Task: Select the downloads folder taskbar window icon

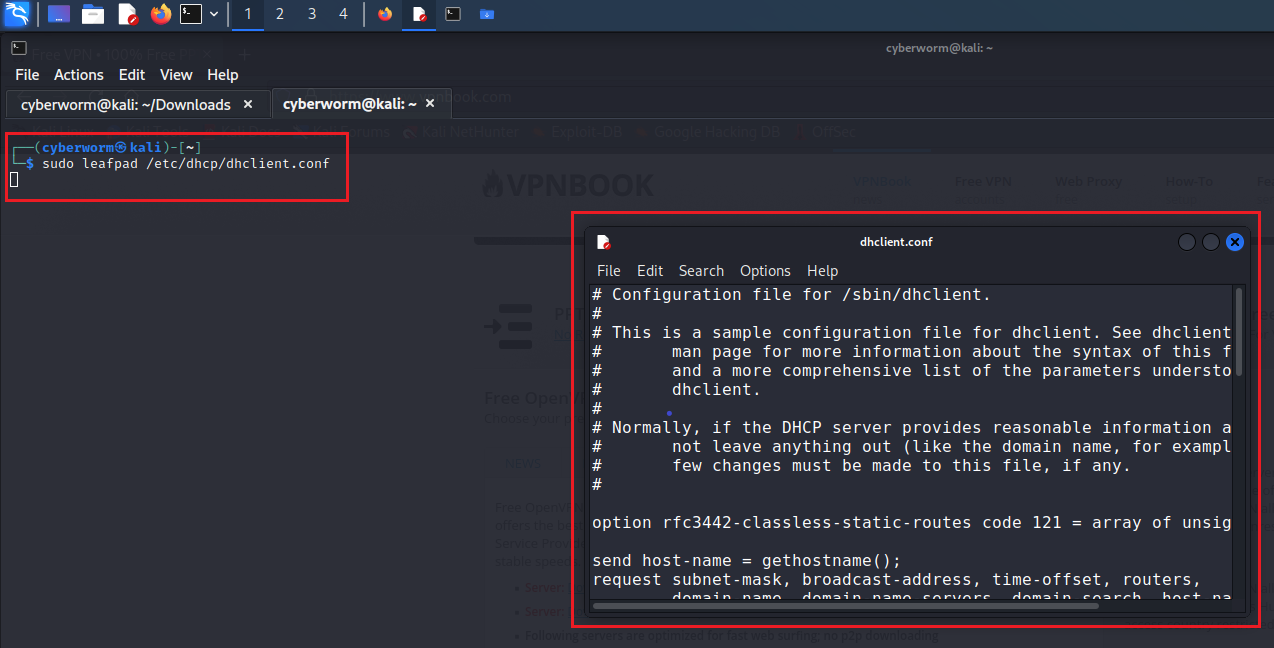Action: [487, 14]
